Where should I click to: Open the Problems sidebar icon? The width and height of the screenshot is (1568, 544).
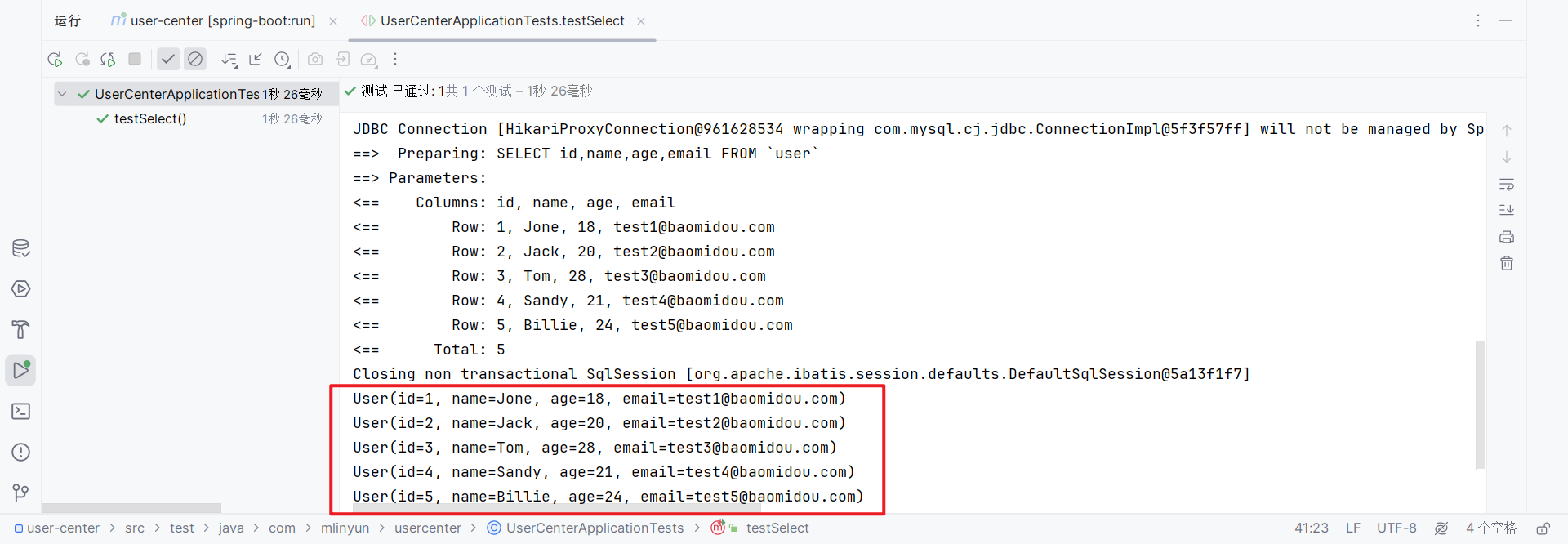(x=21, y=453)
